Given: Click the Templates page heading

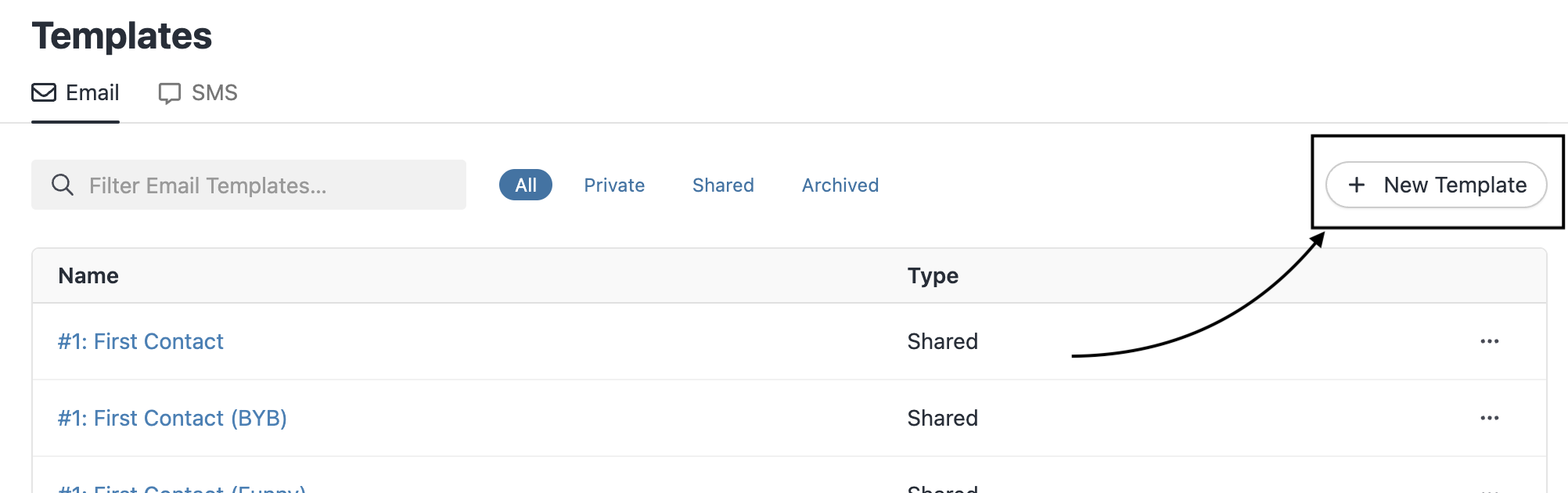Looking at the screenshot, I should pyautogui.click(x=122, y=36).
